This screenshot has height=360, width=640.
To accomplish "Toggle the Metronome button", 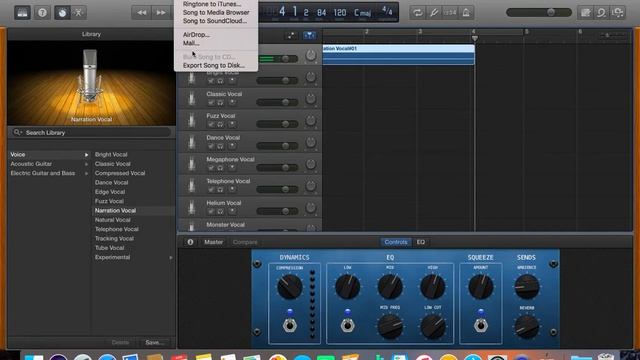I will pyautogui.click(x=466, y=13).
